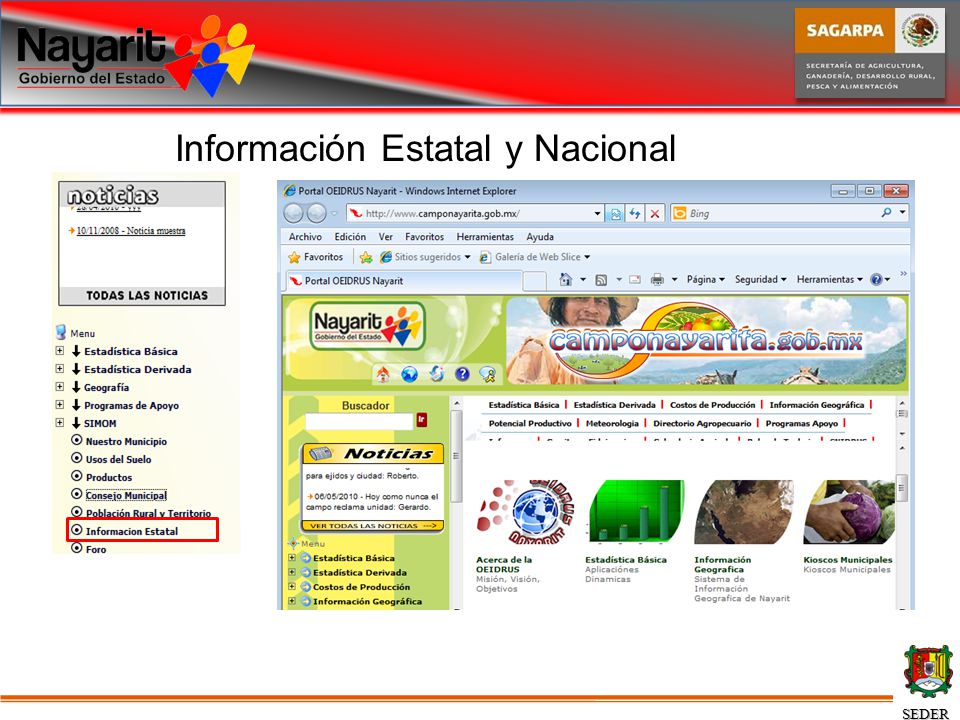960x720 pixels.
Task: Click the Acerca de la OEIDRUS globe thumbnail
Action: point(525,512)
